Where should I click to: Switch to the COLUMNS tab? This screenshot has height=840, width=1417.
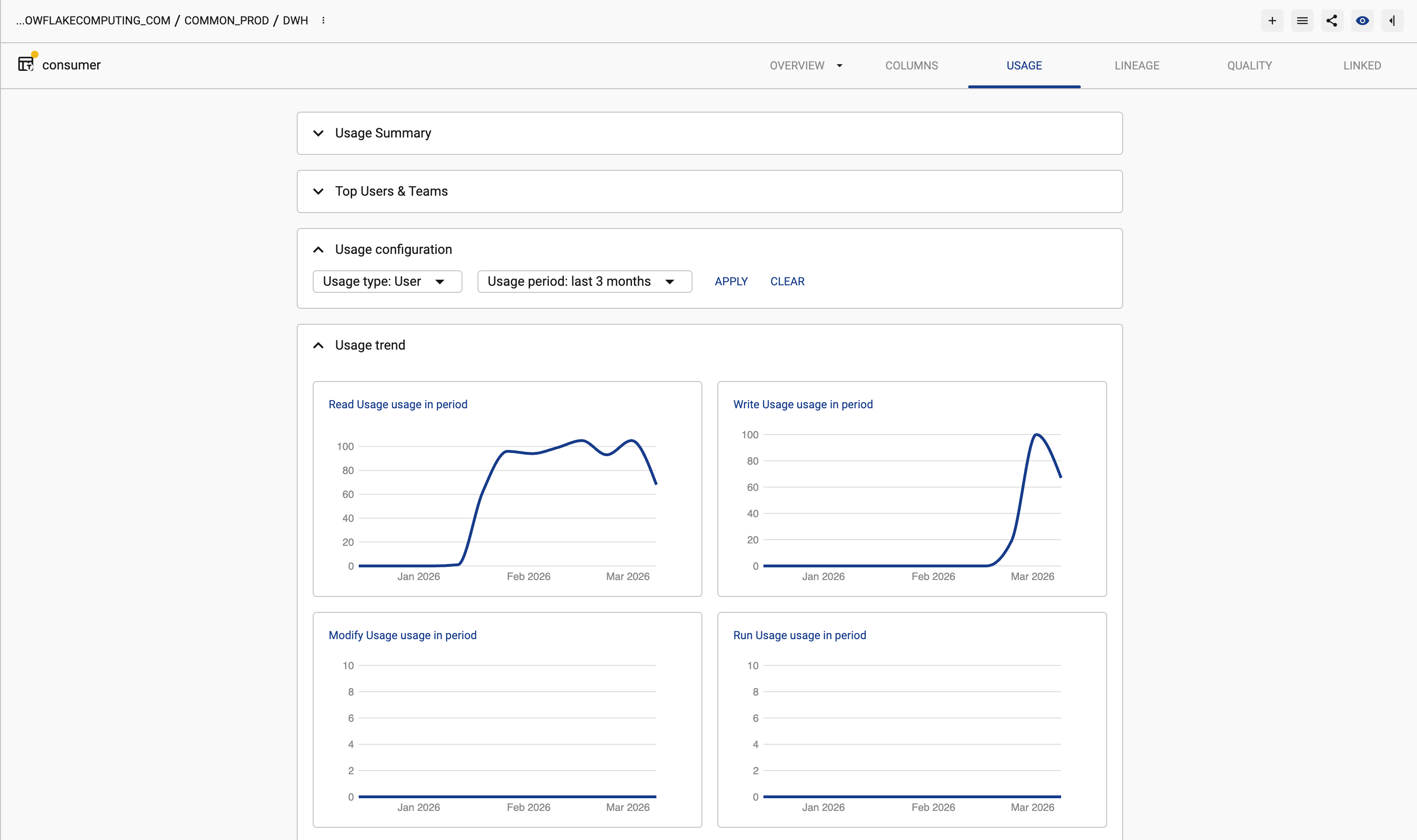(911, 66)
